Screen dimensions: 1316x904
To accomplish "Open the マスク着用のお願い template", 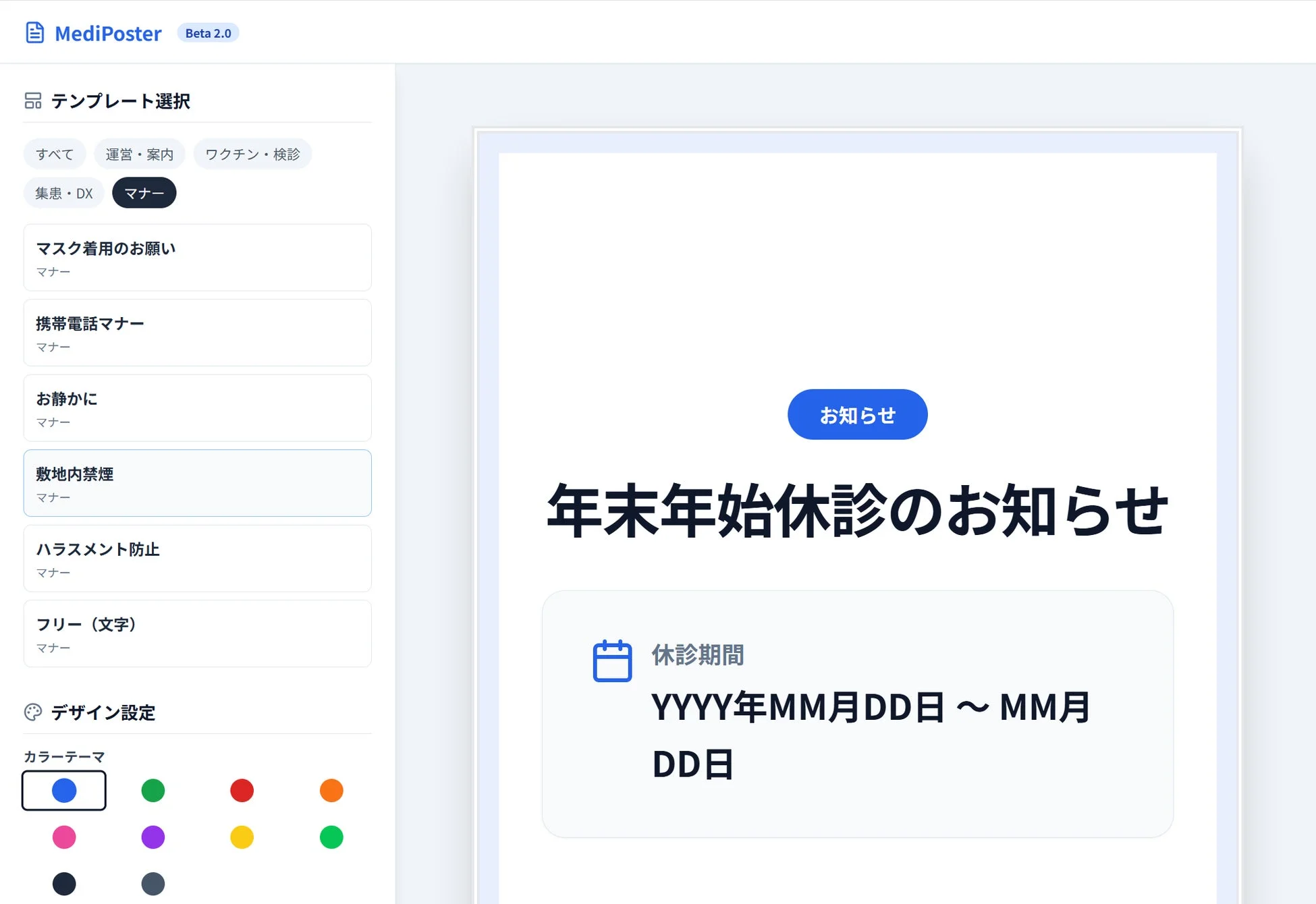I will 197,258.
